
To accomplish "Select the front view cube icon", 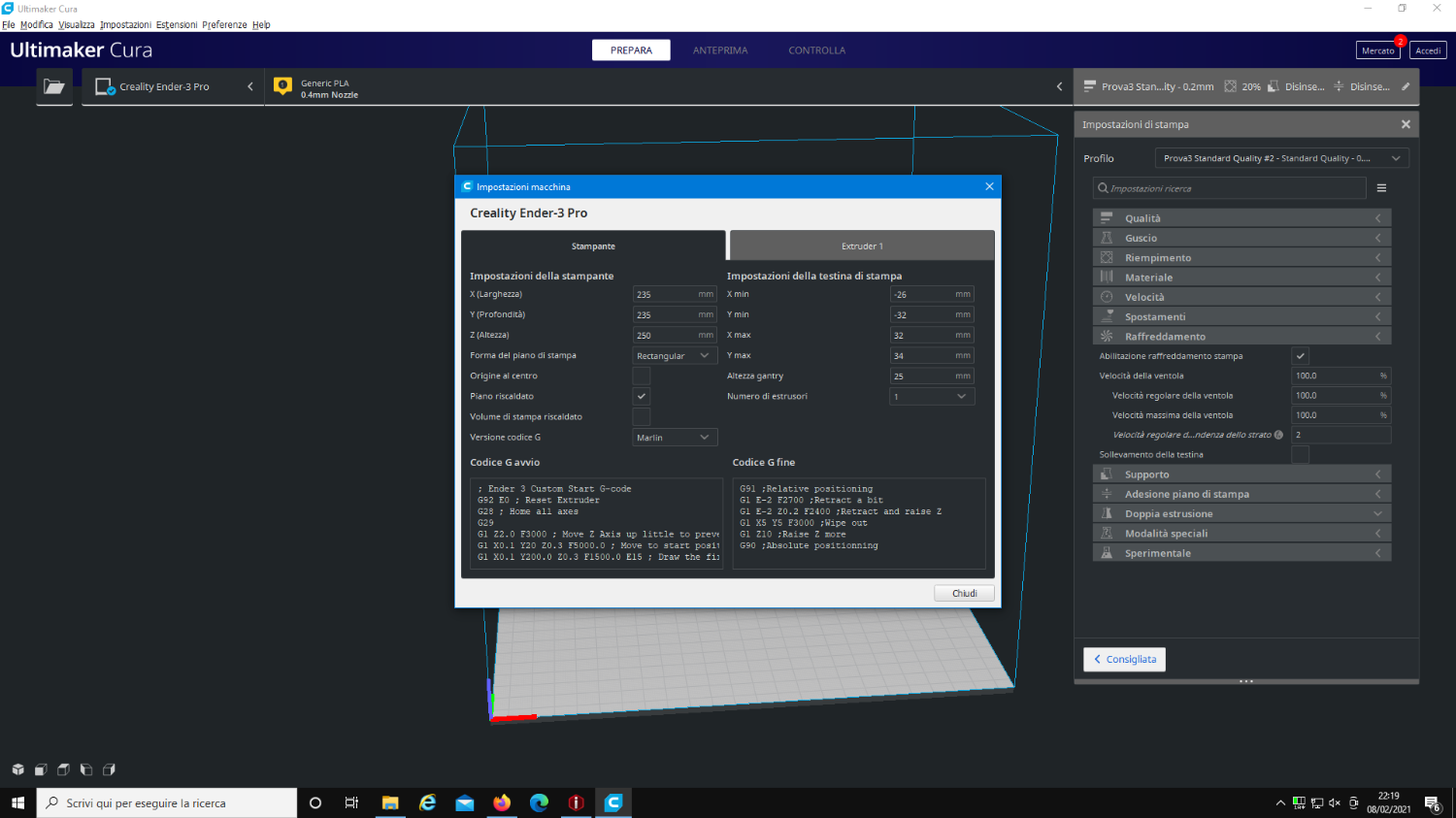I will click(x=41, y=769).
